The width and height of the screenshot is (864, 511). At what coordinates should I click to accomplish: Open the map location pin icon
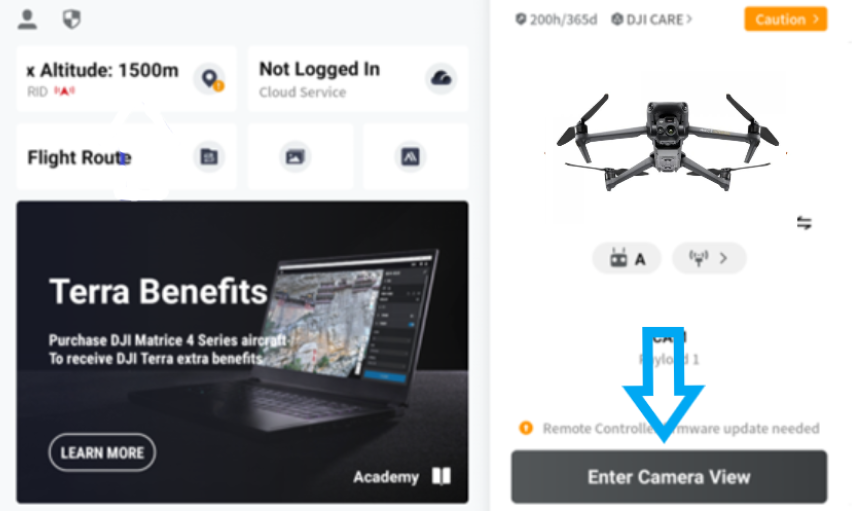211,79
